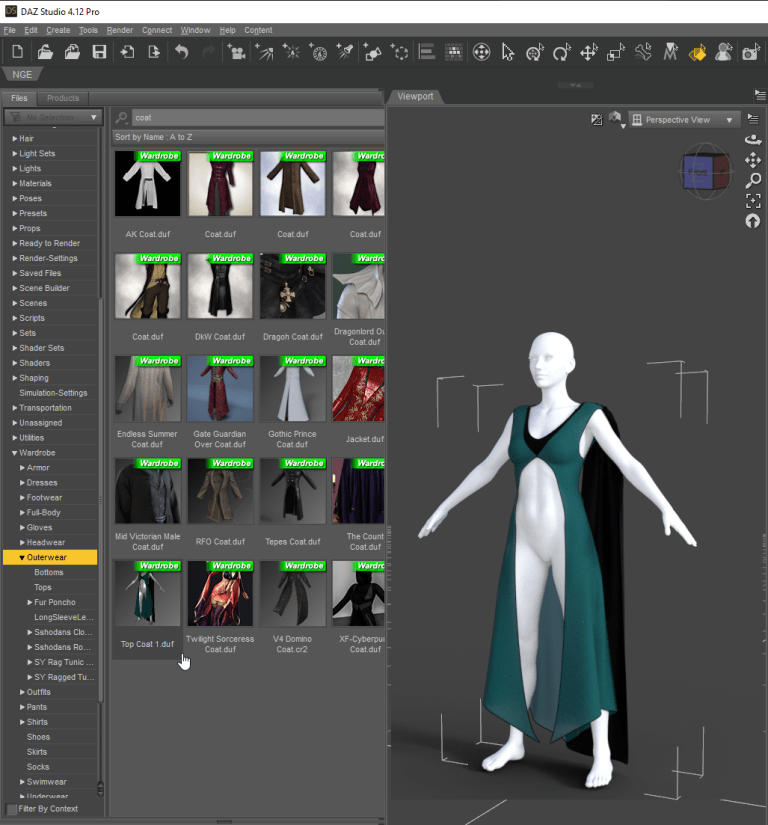Screen dimensions: 768x825
Task: Select V4 Domino Coat.cr2 thumbnail
Action: (x=292, y=593)
